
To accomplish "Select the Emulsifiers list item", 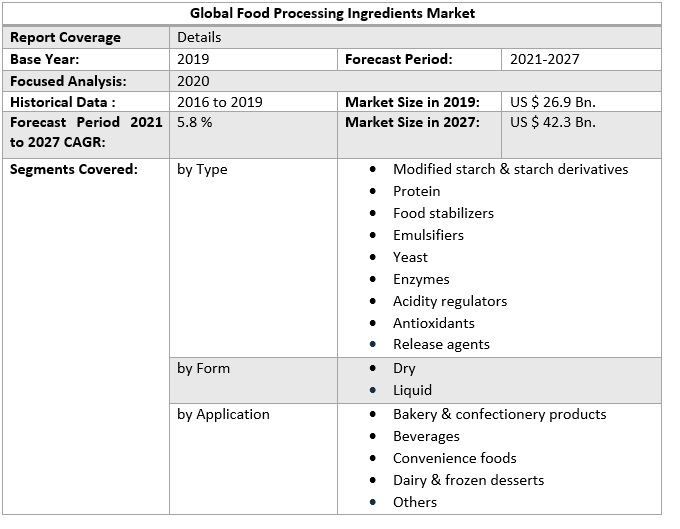I will click(x=428, y=235).
